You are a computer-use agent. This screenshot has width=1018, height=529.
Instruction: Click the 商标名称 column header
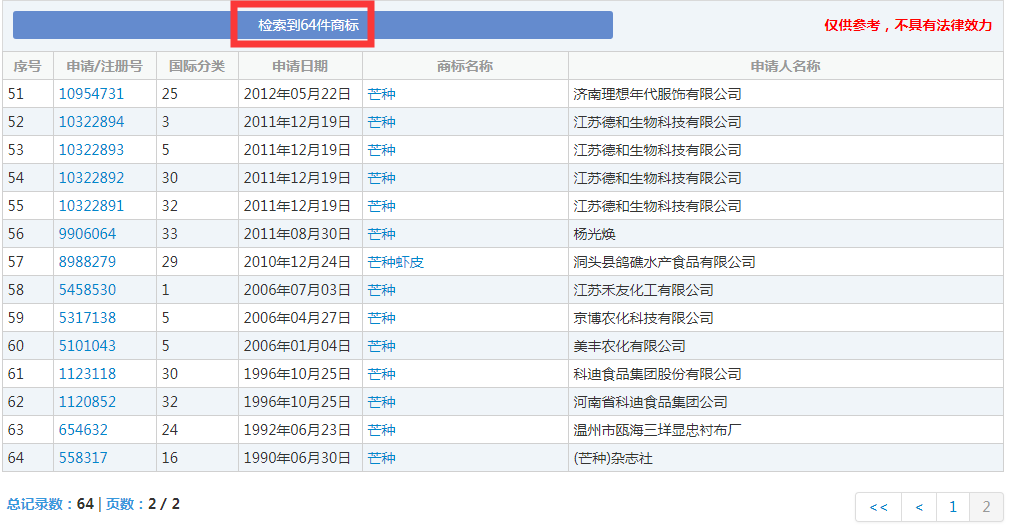point(465,66)
